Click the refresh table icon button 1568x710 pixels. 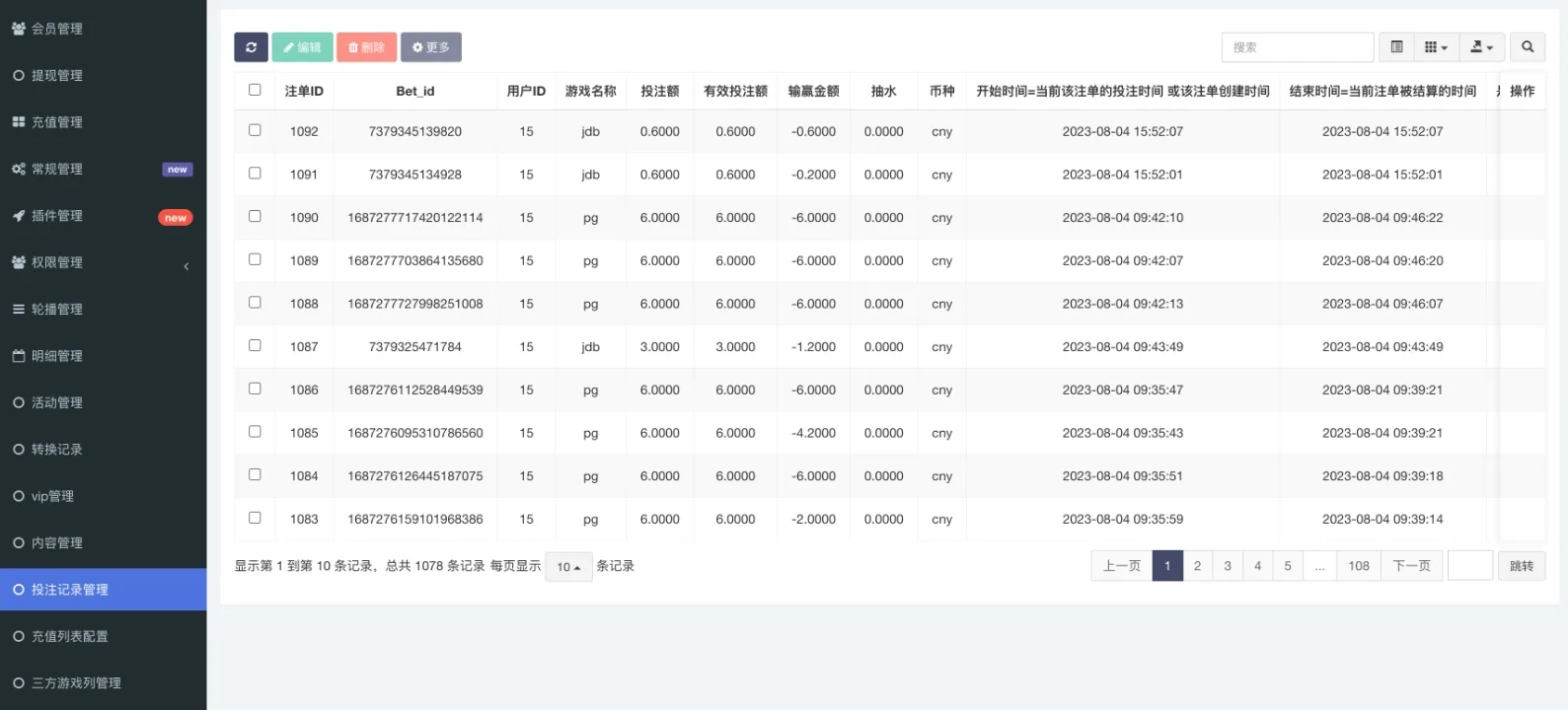(251, 47)
